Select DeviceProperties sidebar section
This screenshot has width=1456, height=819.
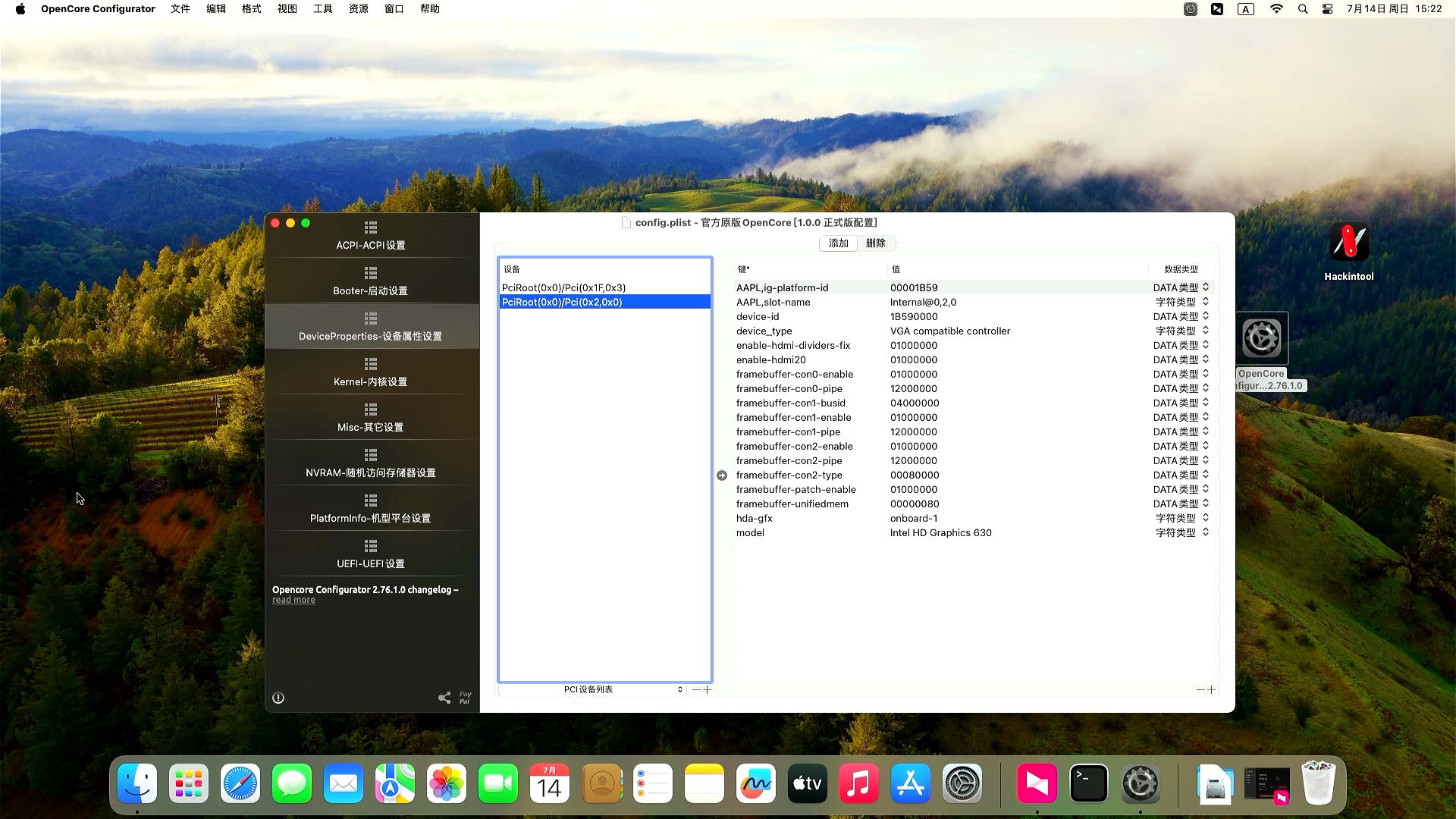click(x=371, y=327)
